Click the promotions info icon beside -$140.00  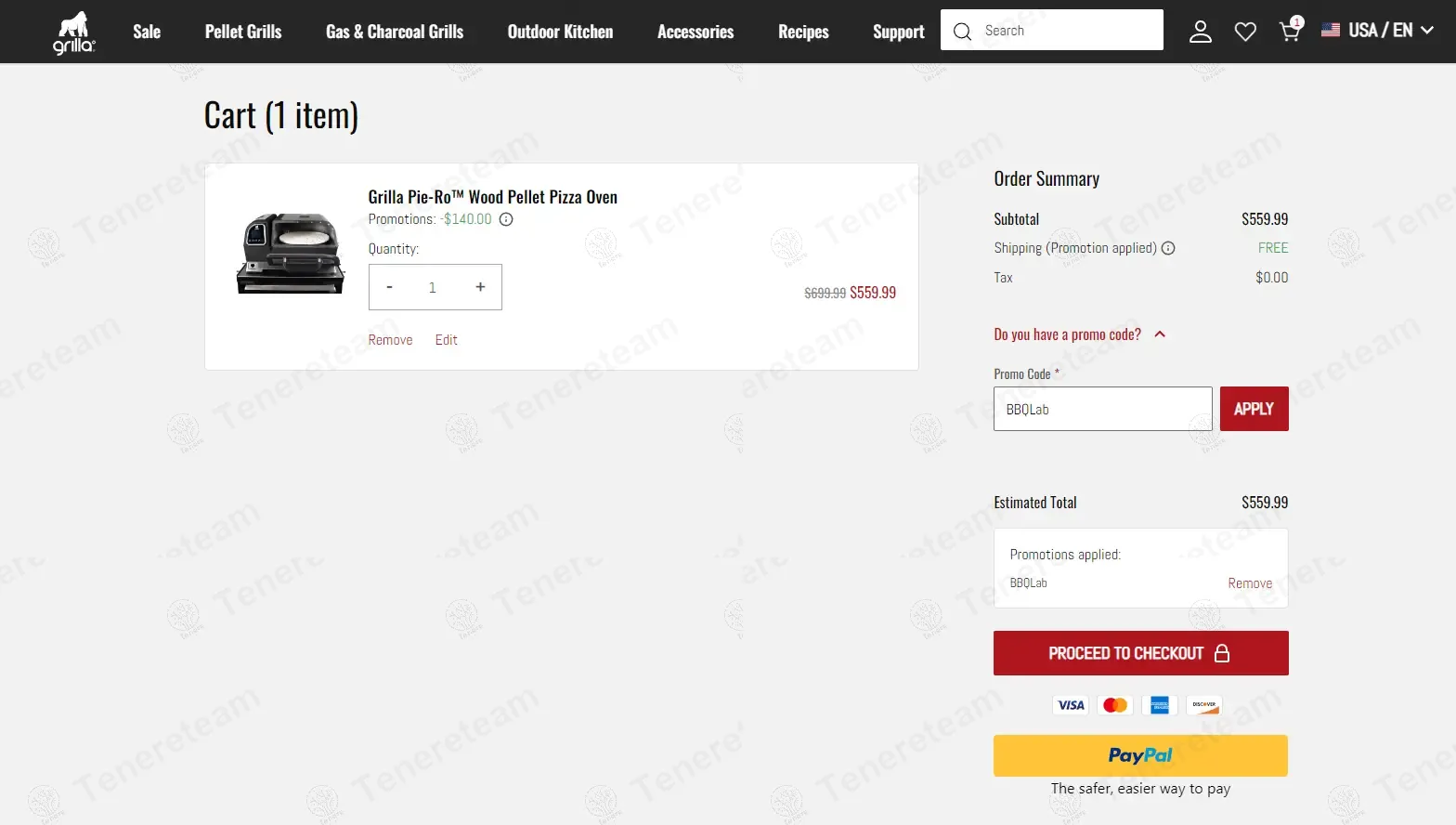(506, 220)
